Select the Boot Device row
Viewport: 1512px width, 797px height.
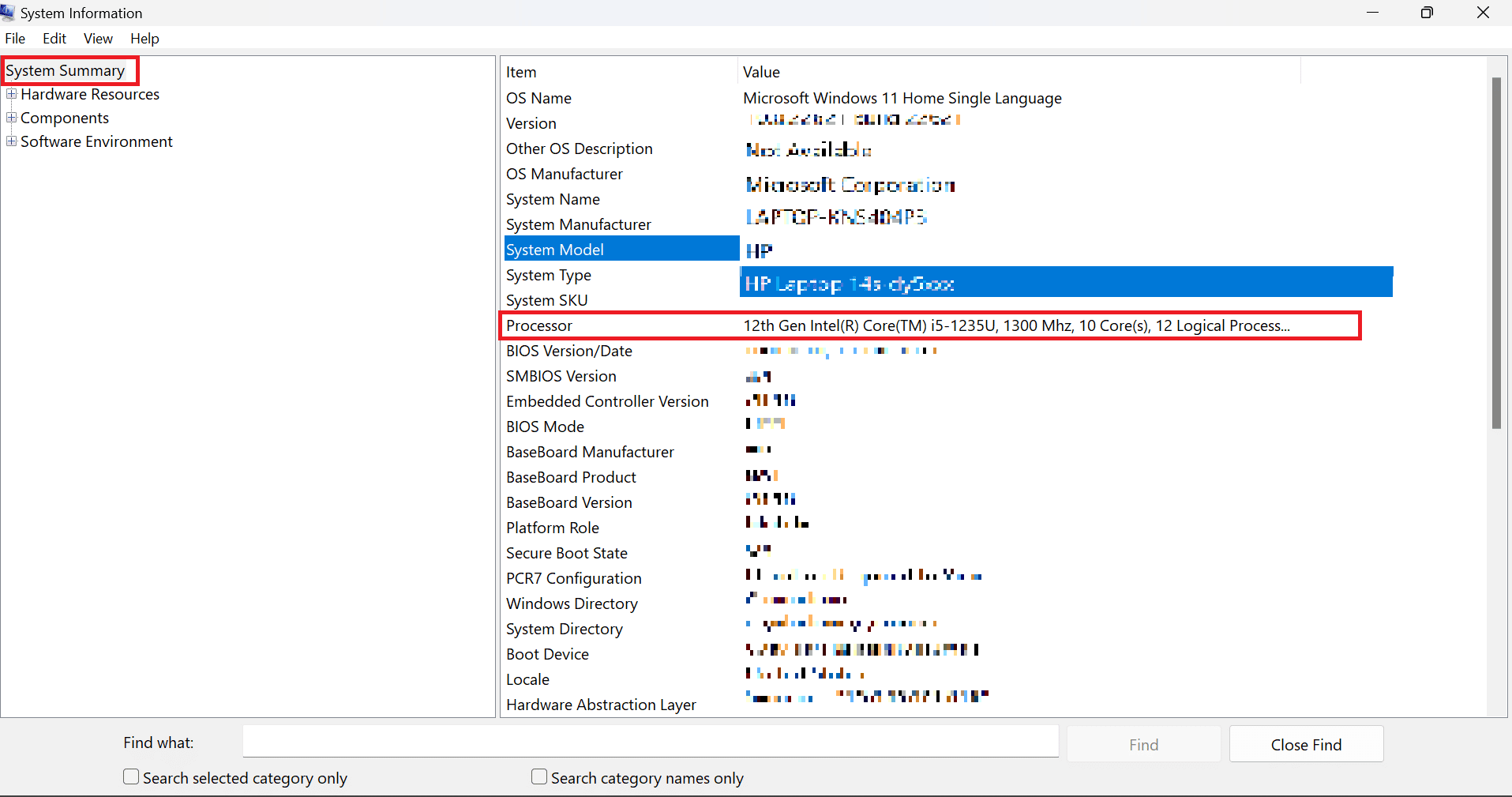(947, 654)
